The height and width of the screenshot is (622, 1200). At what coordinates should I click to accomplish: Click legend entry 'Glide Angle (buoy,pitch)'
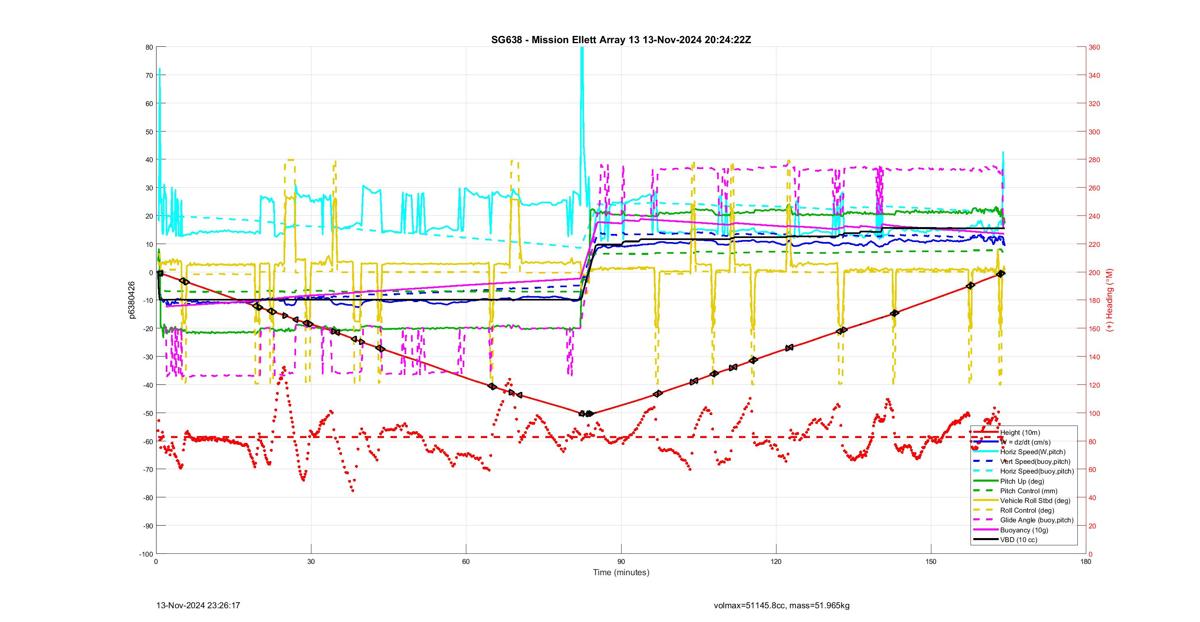point(1037,519)
